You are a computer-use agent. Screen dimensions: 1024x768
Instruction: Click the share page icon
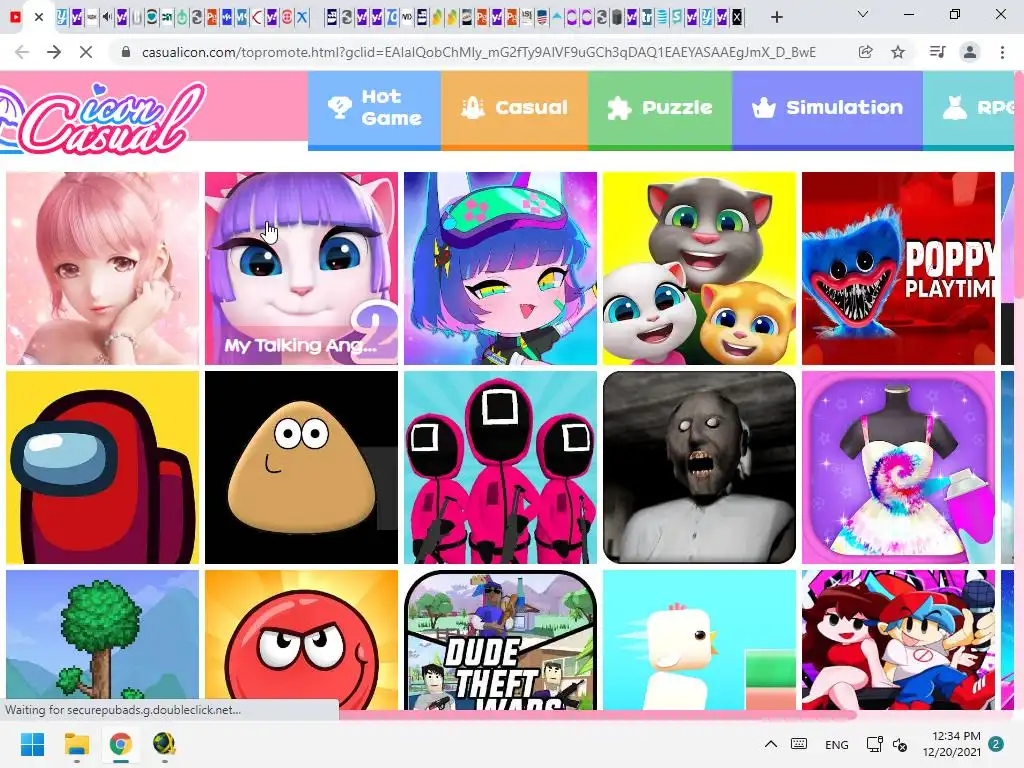865,52
